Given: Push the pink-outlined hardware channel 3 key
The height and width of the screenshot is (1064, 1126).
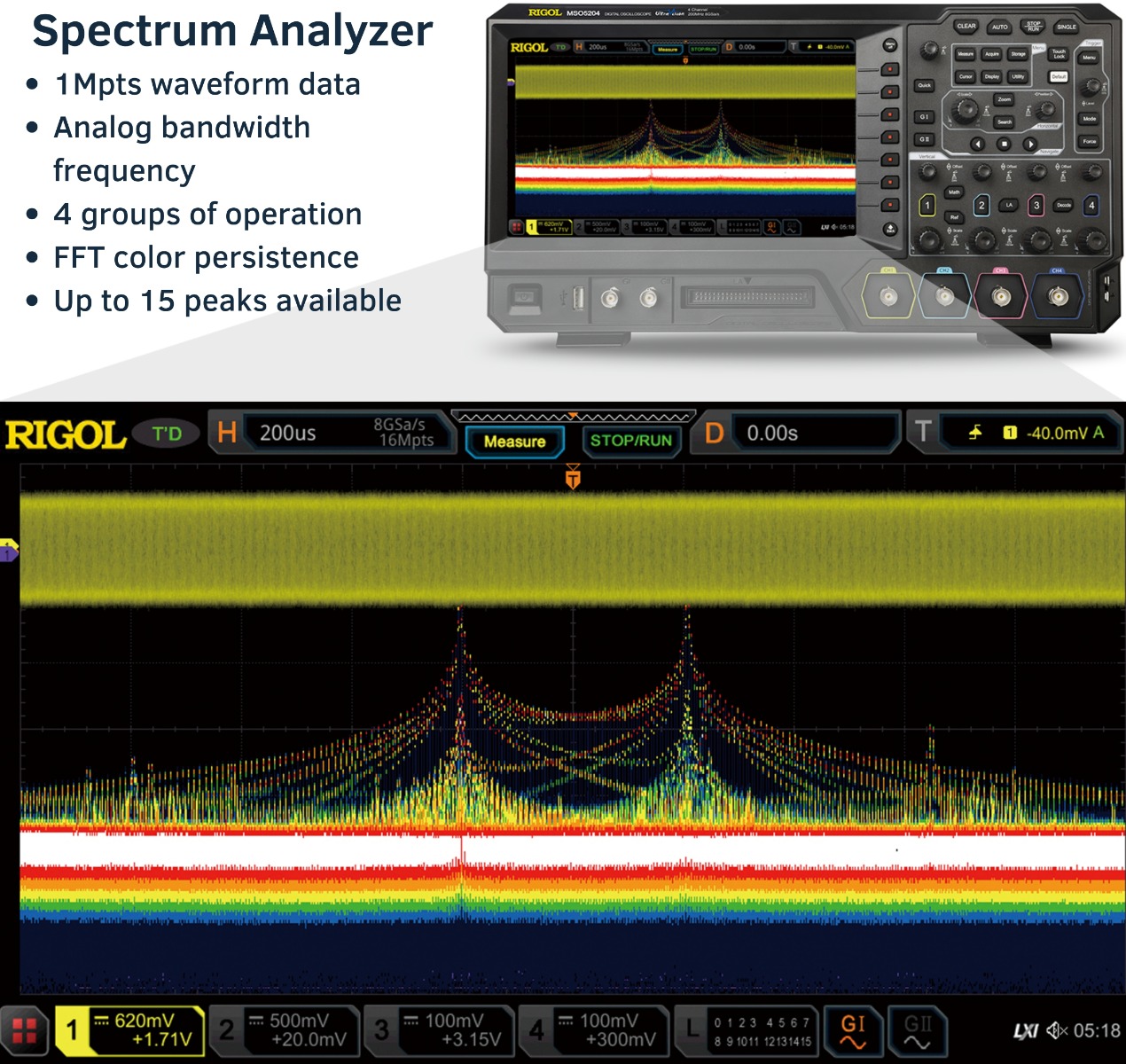Looking at the screenshot, I should (x=1036, y=206).
